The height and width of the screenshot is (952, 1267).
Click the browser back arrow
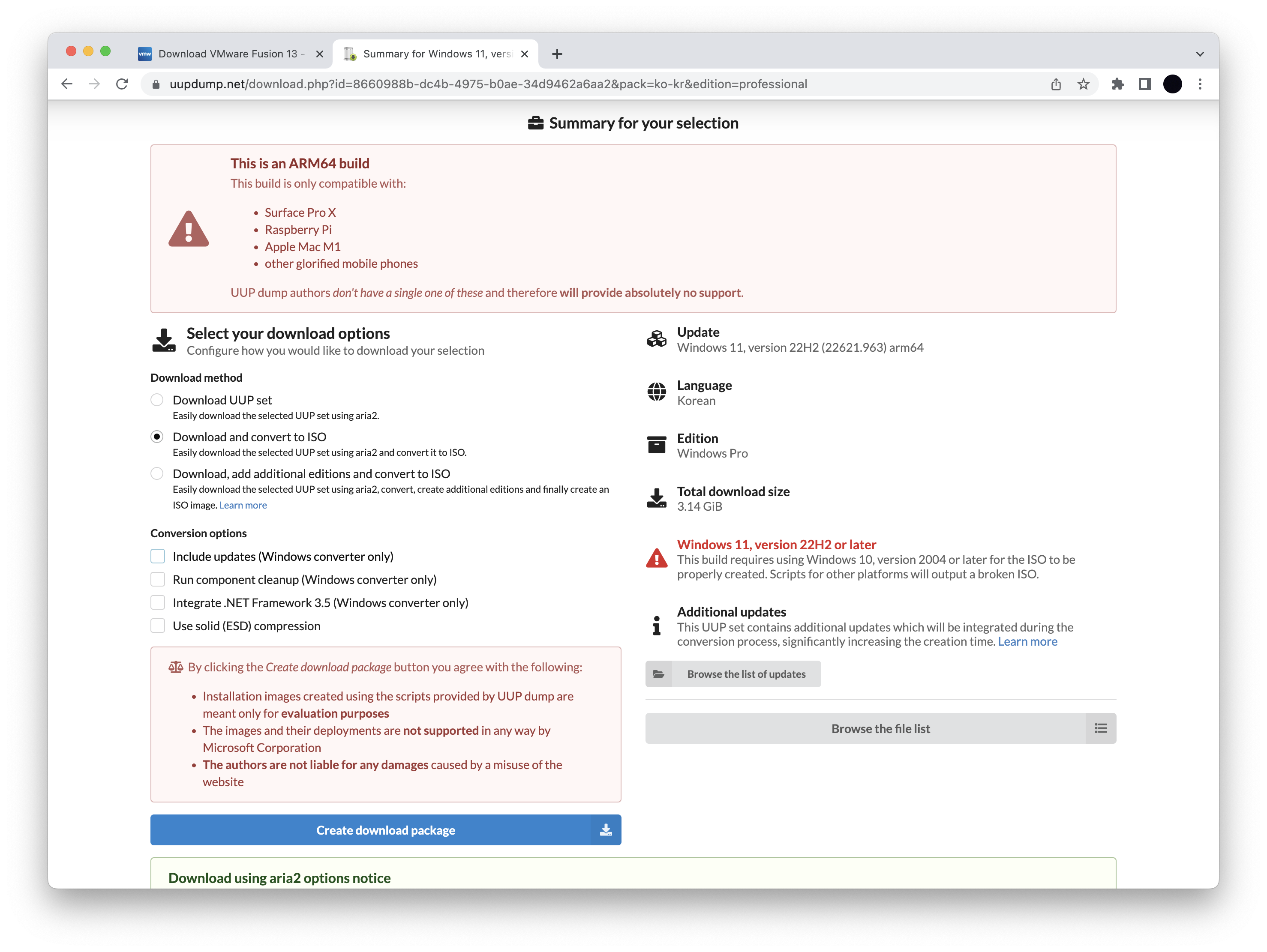pyautogui.click(x=67, y=84)
